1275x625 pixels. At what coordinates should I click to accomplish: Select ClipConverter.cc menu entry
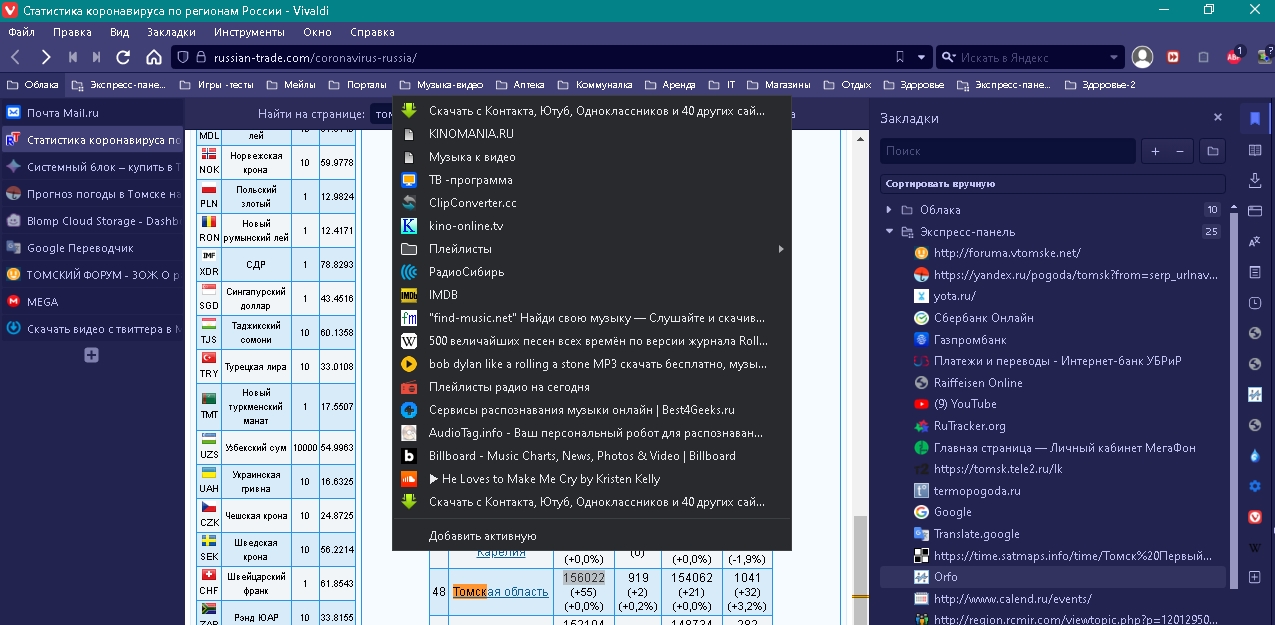tap(592, 203)
